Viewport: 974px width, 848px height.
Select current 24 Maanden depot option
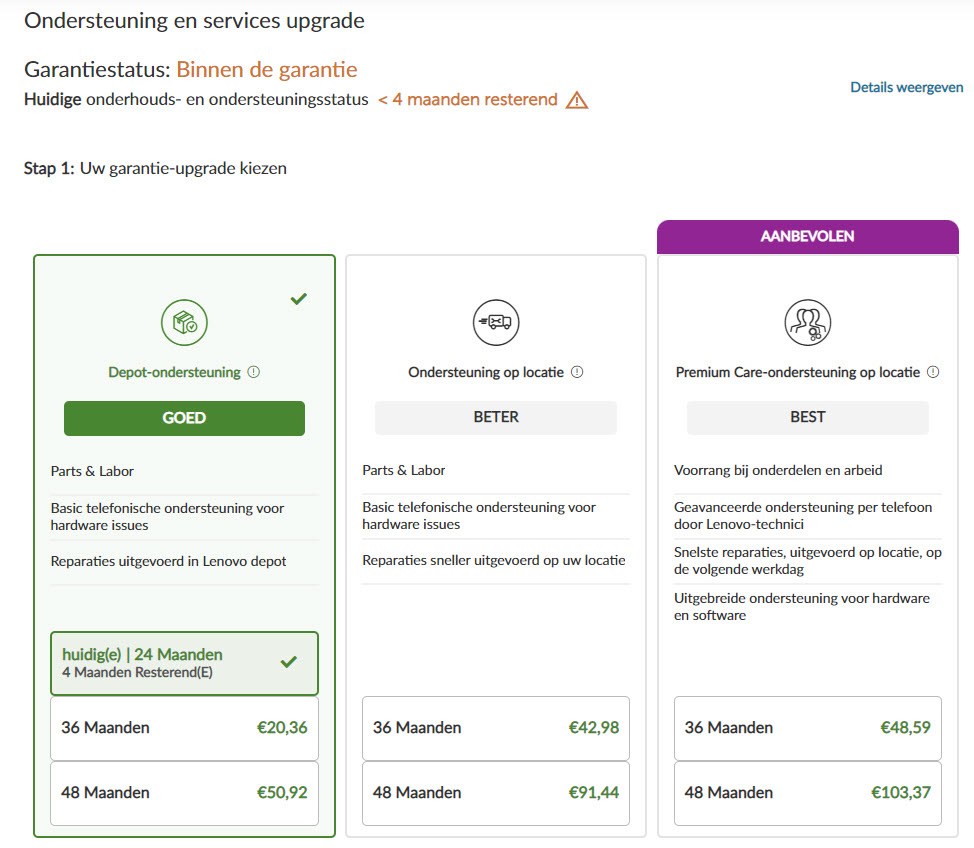coord(184,663)
